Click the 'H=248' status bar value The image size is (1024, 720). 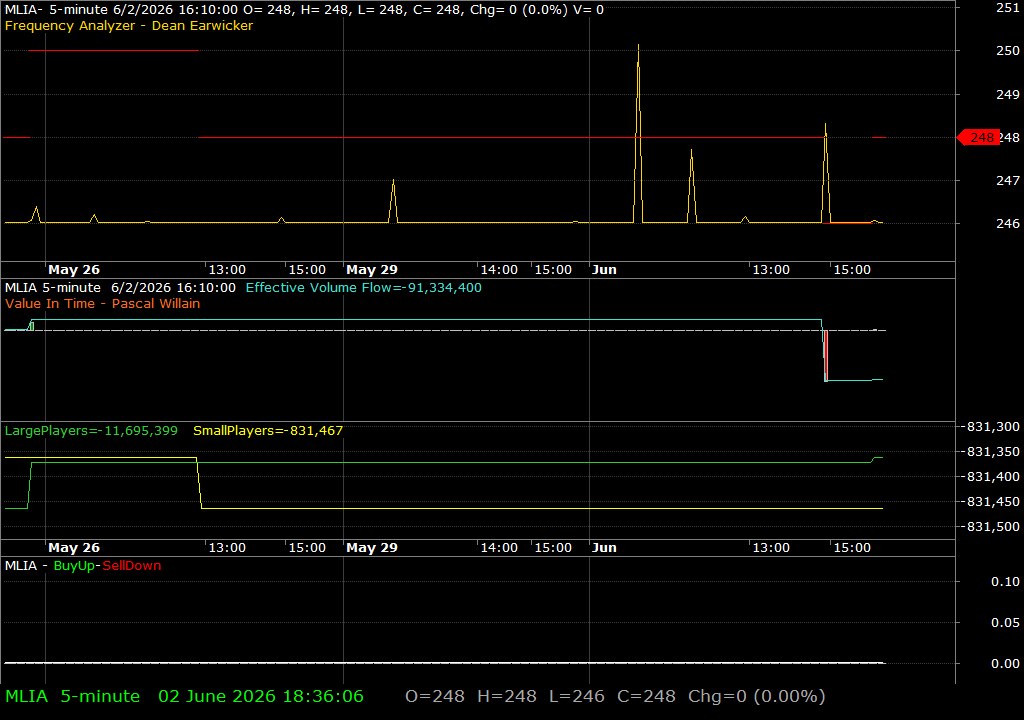click(507, 696)
